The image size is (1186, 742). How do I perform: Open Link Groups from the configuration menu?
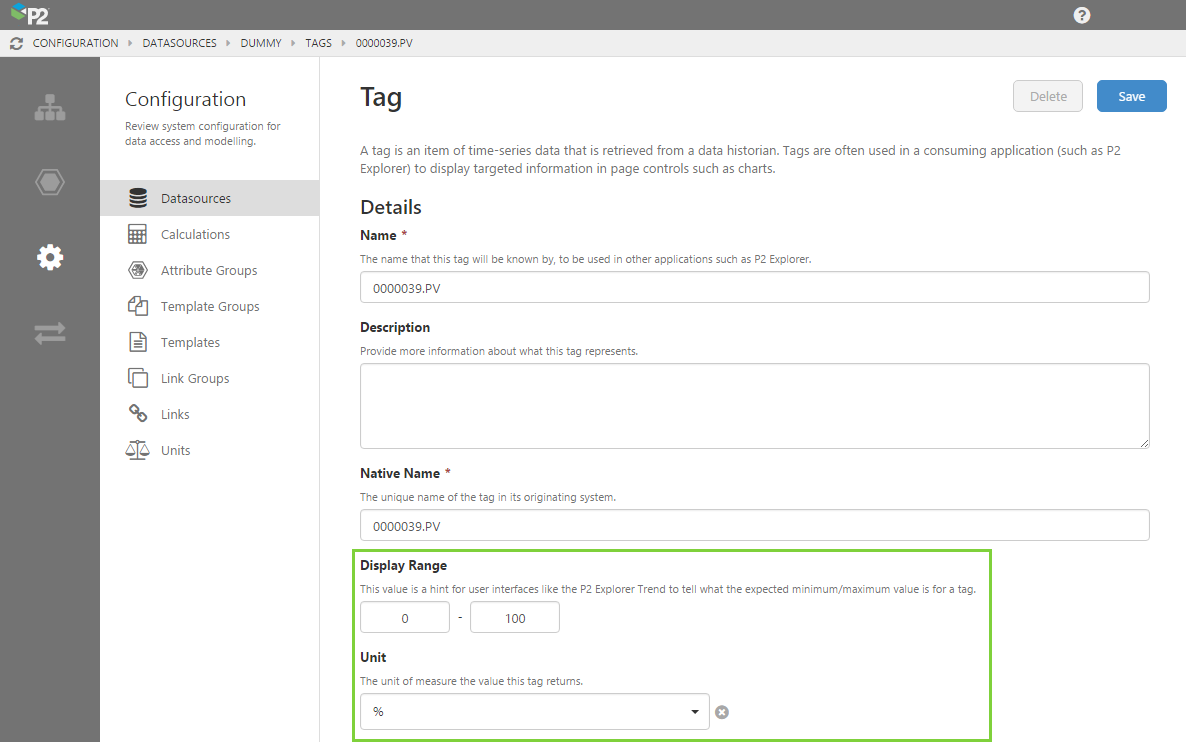[196, 377]
